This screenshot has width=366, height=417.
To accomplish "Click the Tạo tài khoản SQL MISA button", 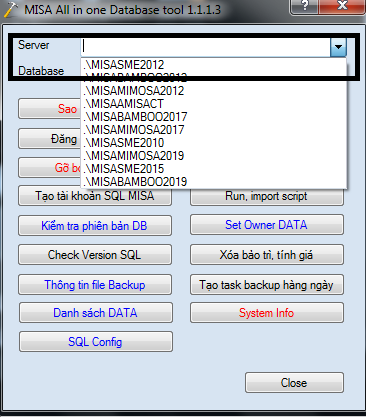I will (x=95, y=196).
